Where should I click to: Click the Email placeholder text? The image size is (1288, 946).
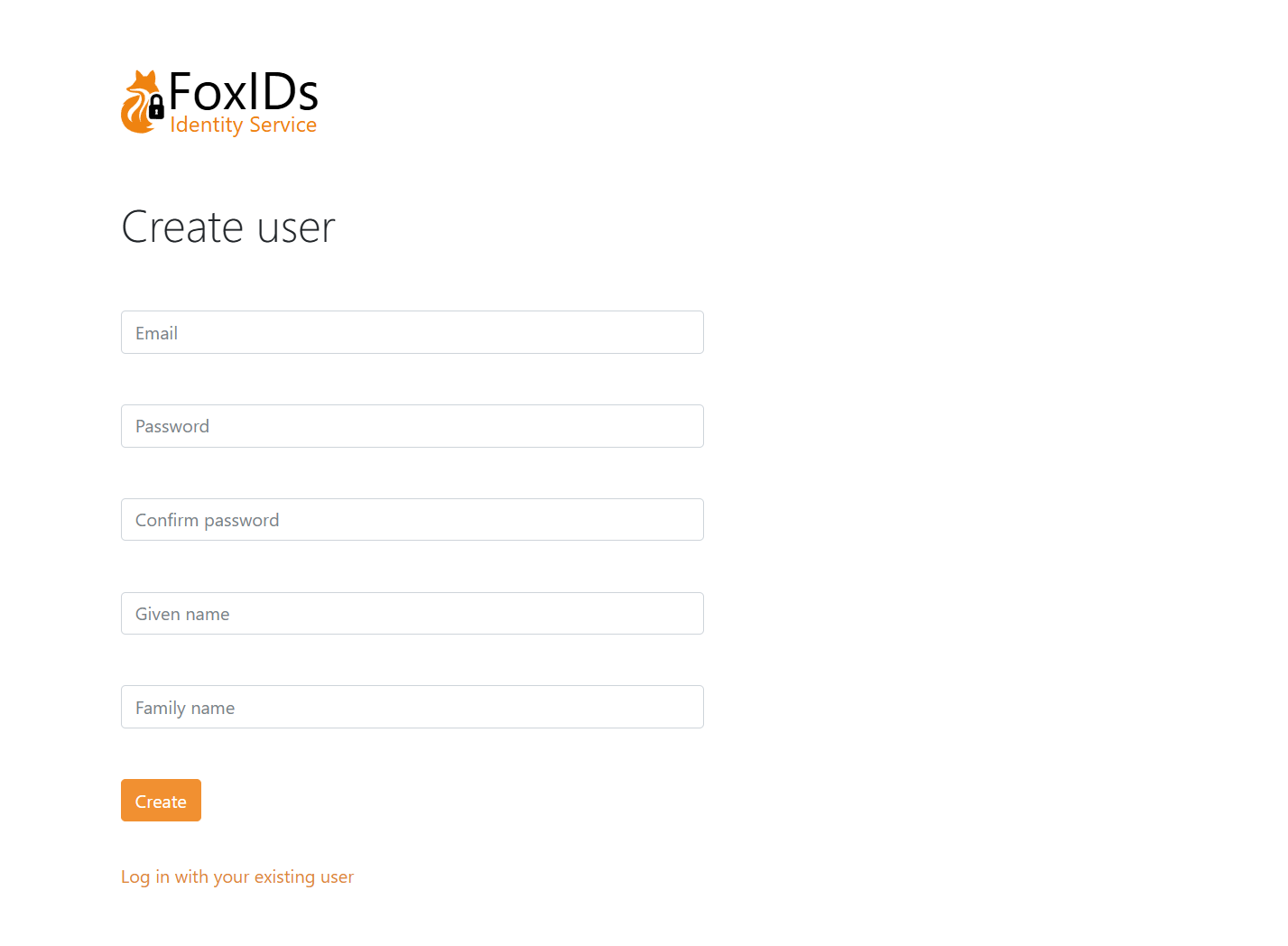156,332
